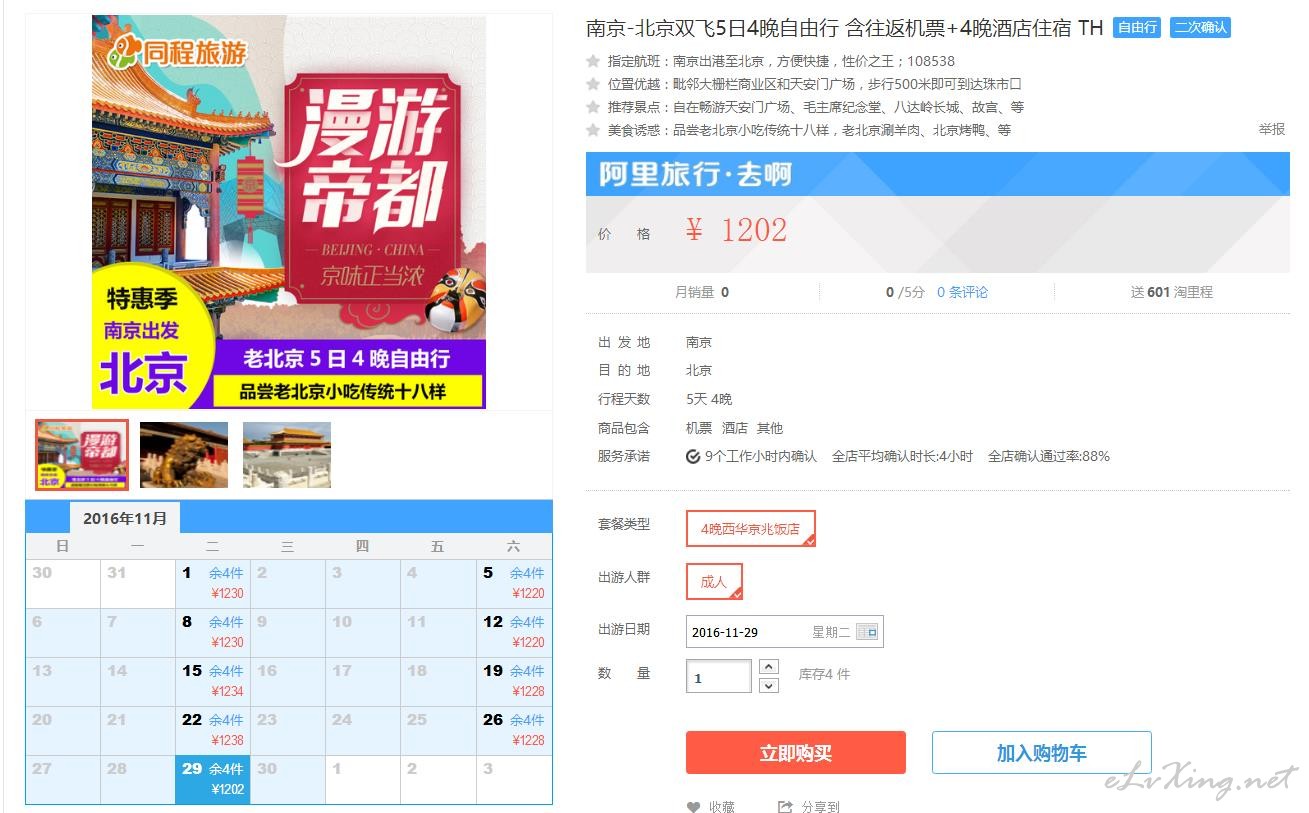The image size is (1309, 813).
Task: Click the 立即购买 button
Action: pyautogui.click(x=795, y=753)
